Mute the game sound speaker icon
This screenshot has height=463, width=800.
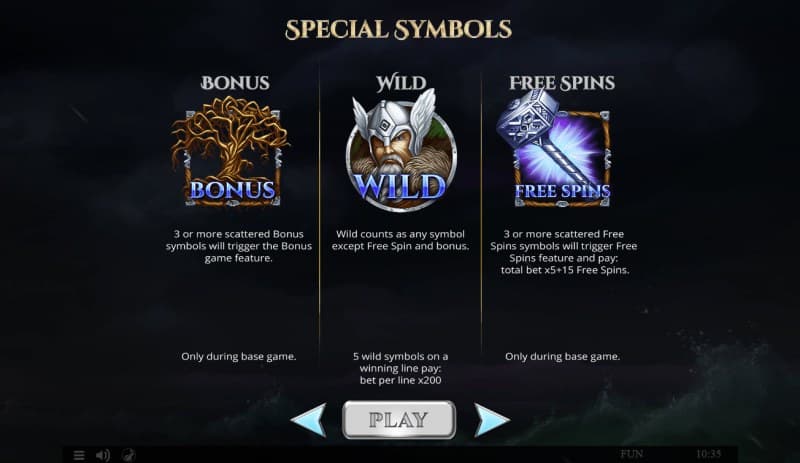click(x=103, y=455)
